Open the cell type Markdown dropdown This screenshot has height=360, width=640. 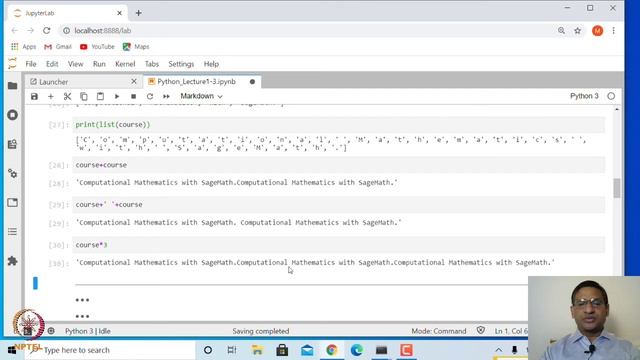point(201,96)
